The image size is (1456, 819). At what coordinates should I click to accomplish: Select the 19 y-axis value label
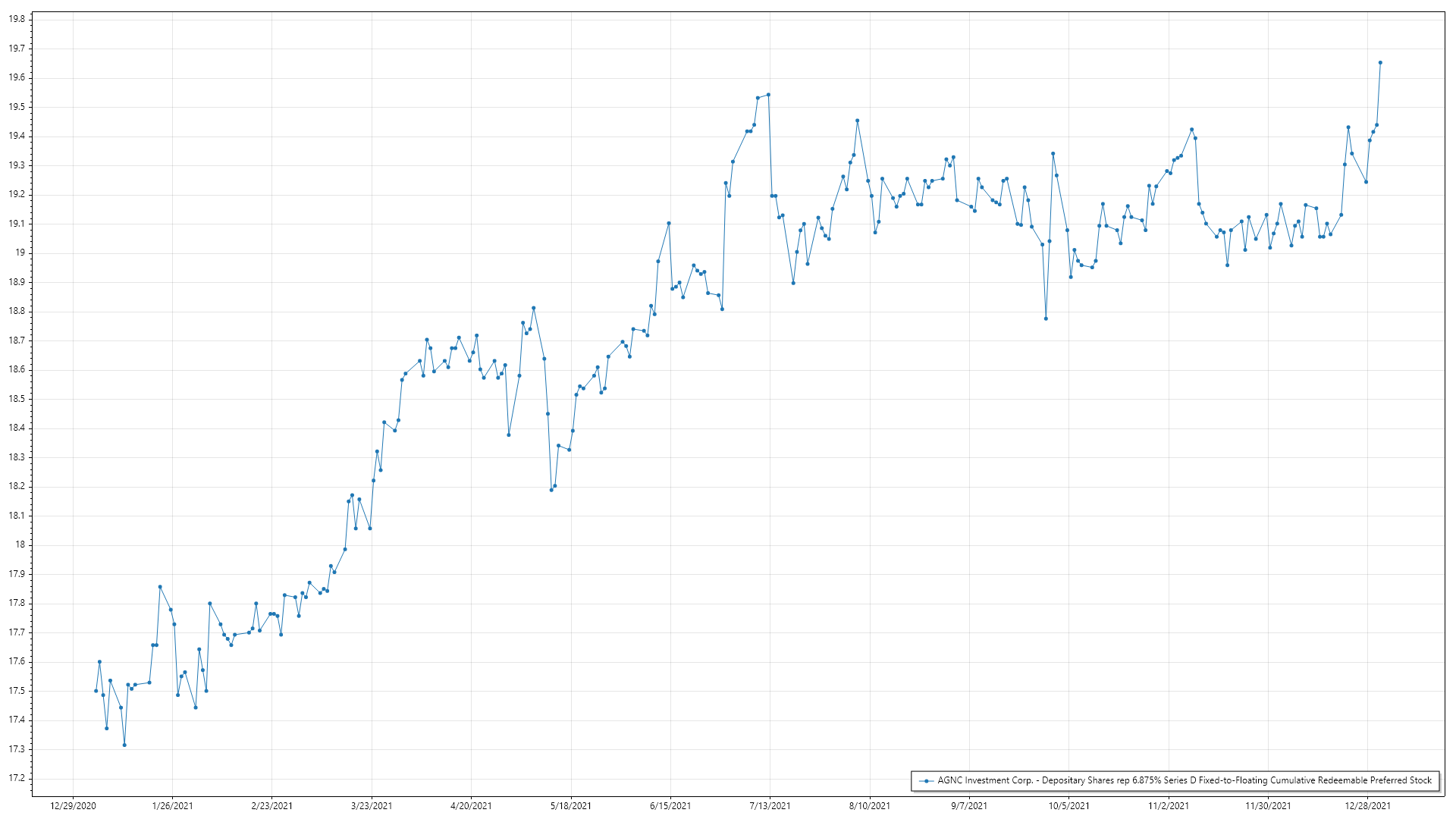coord(20,253)
